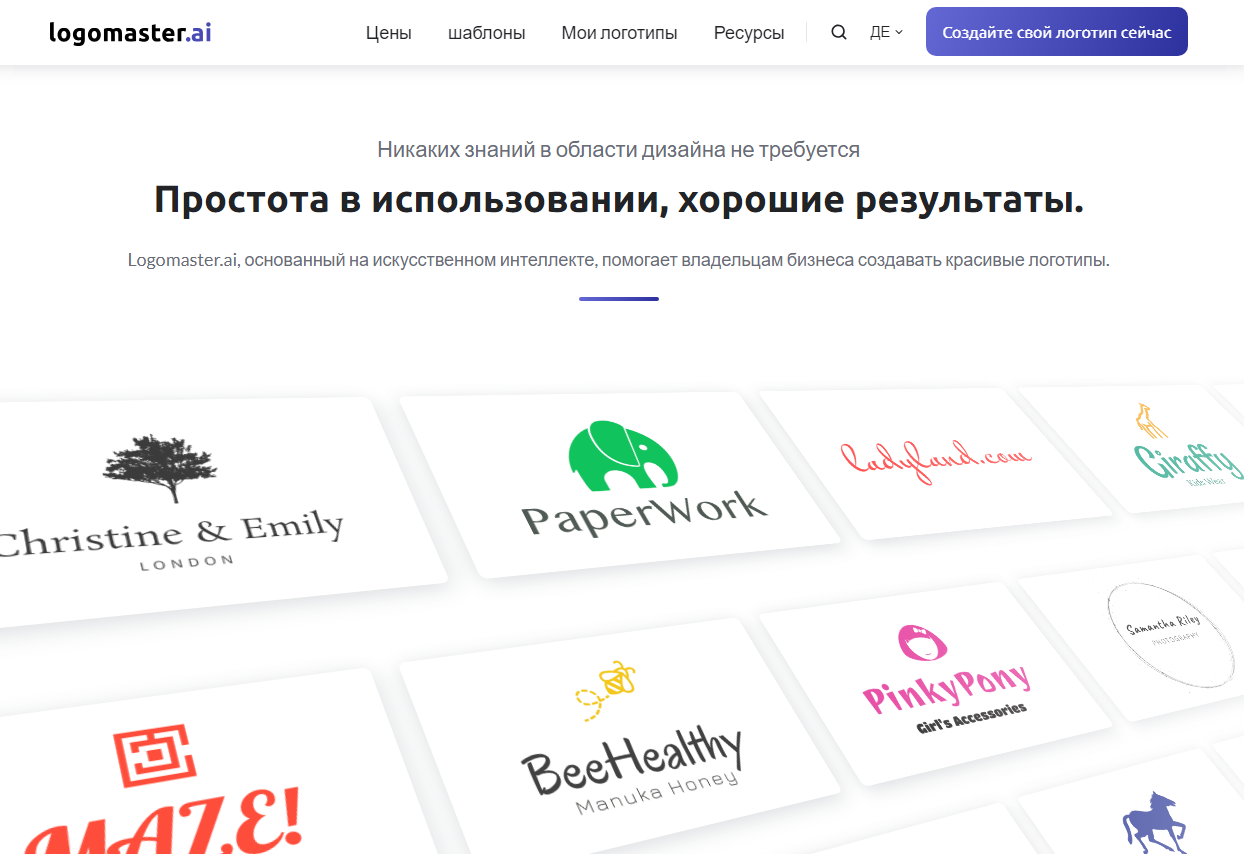Click the logomaster.ai home logo

tap(130, 32)
